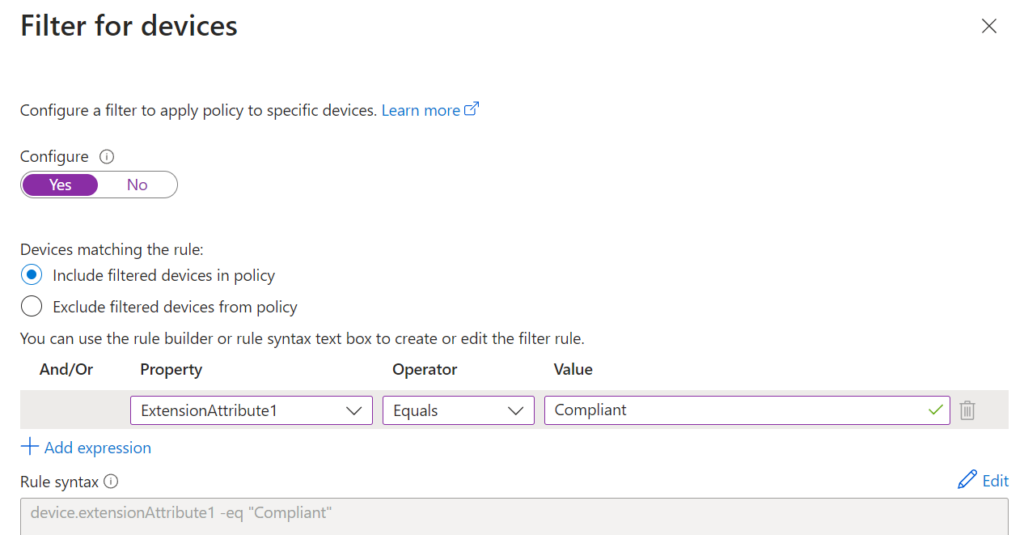The width and height of the screenshot is (1024, 535).
Task: Open the ExtensionAttribute1 property dropdown
Action: [x=251, y=410]
